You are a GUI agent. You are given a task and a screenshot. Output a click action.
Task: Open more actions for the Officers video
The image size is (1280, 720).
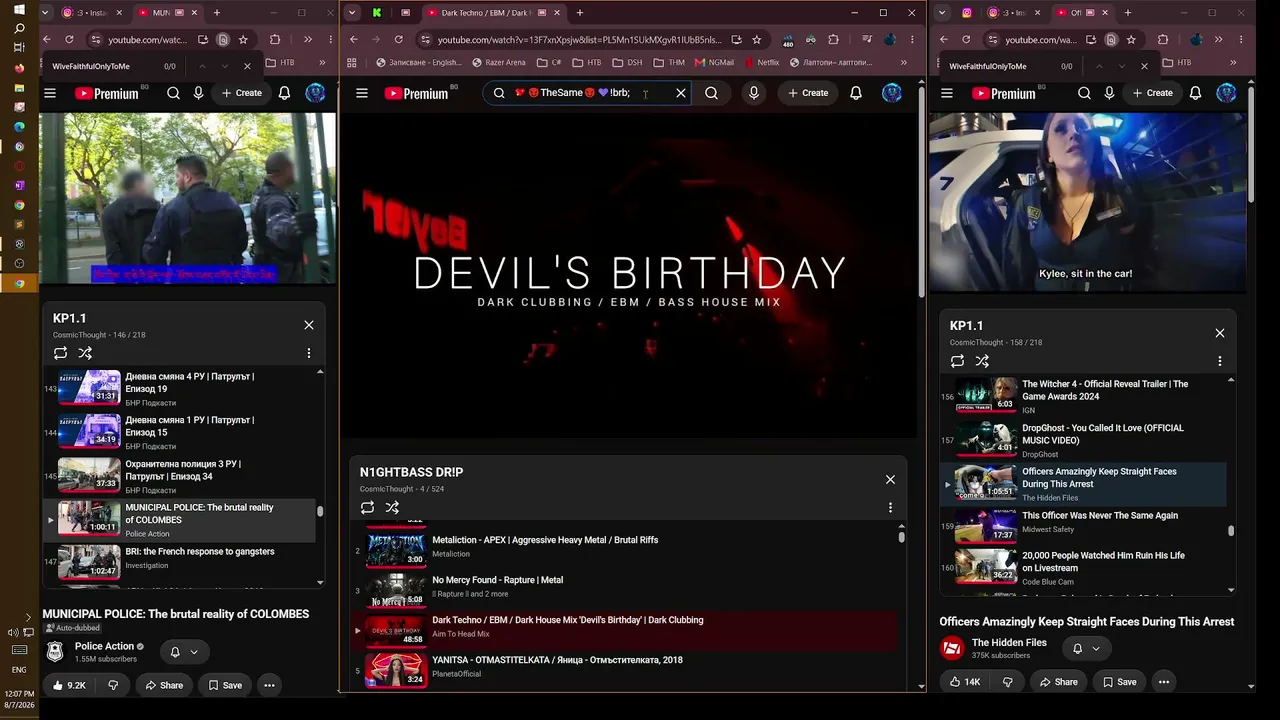pos(1164,682)
